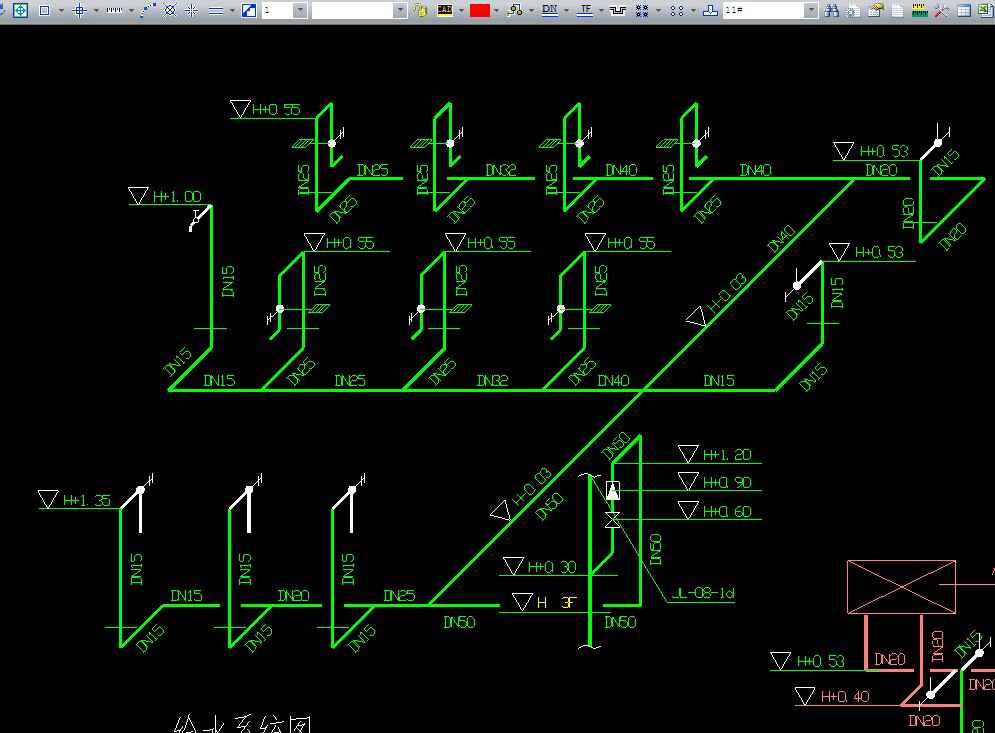995x733 pixels.
Task: Expand arrow beside dotted ruler icon
Action: point(131,11)
